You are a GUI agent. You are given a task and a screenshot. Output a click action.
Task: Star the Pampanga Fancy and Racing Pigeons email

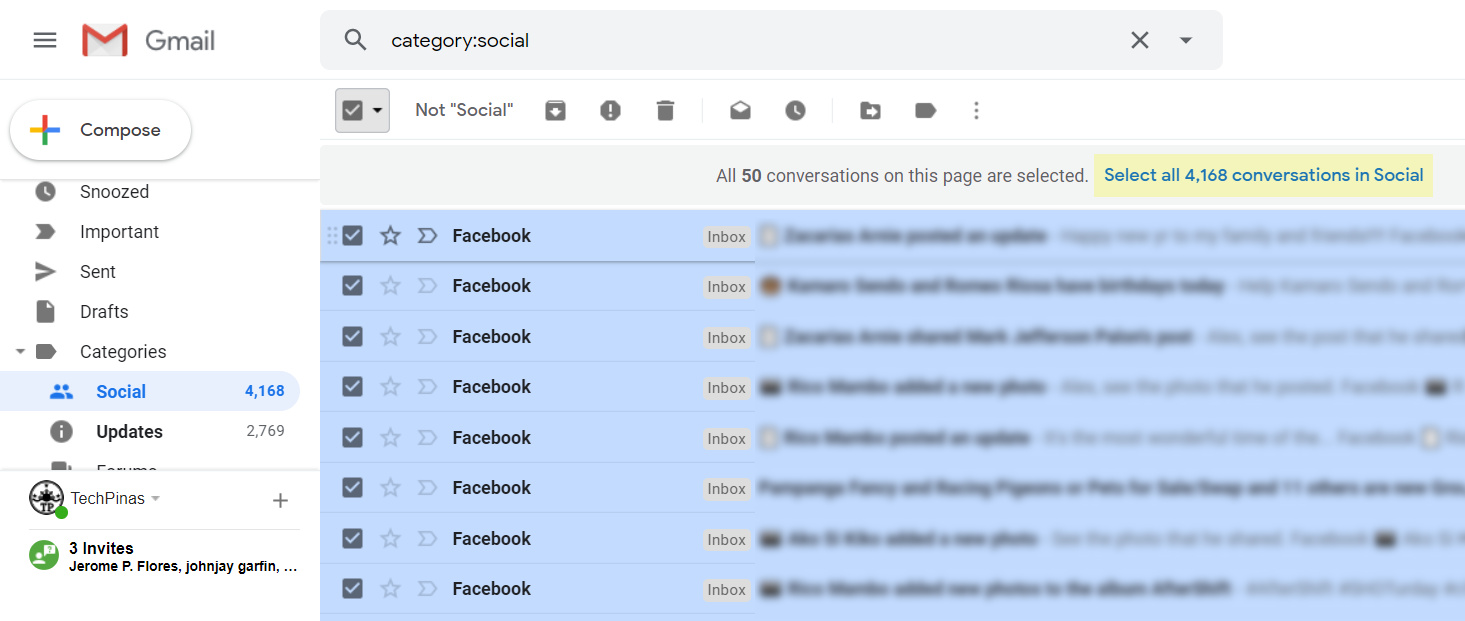pyautogui.click(x=390, y=488)
